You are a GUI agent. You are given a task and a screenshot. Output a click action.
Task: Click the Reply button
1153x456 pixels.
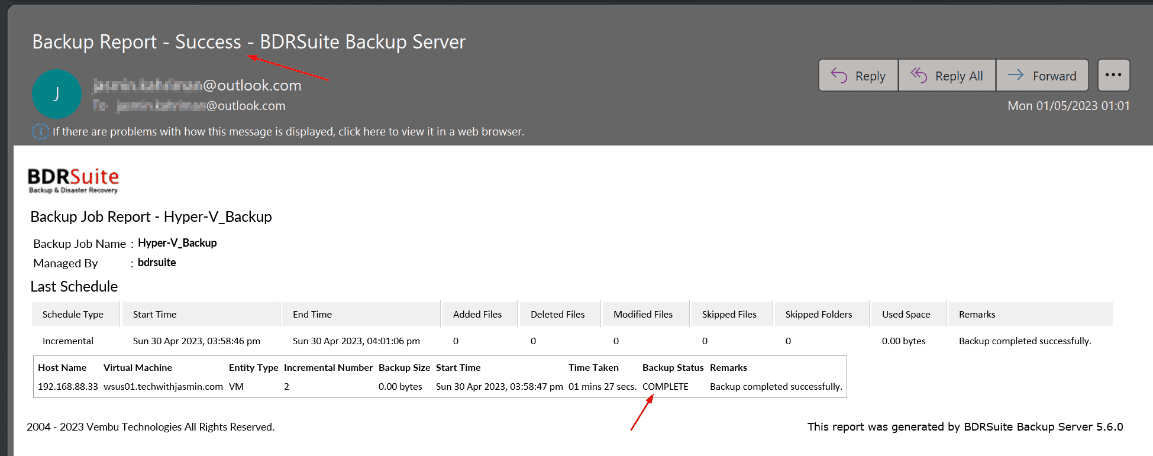click(858, 76)
